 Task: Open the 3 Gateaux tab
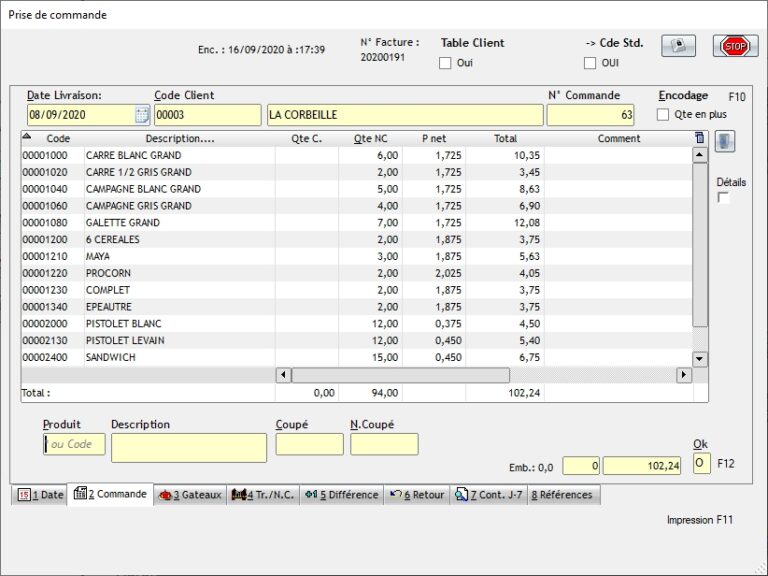pyautogui.click(x=190, y=495)
